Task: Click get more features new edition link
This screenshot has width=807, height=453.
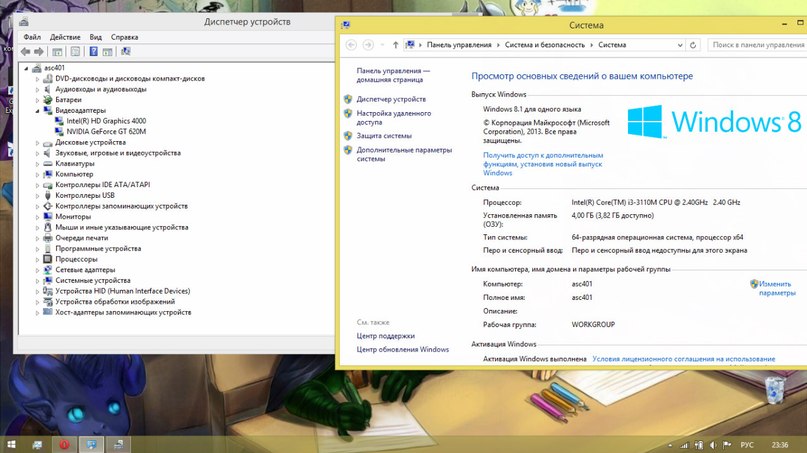Action: (x=543, y=164)
